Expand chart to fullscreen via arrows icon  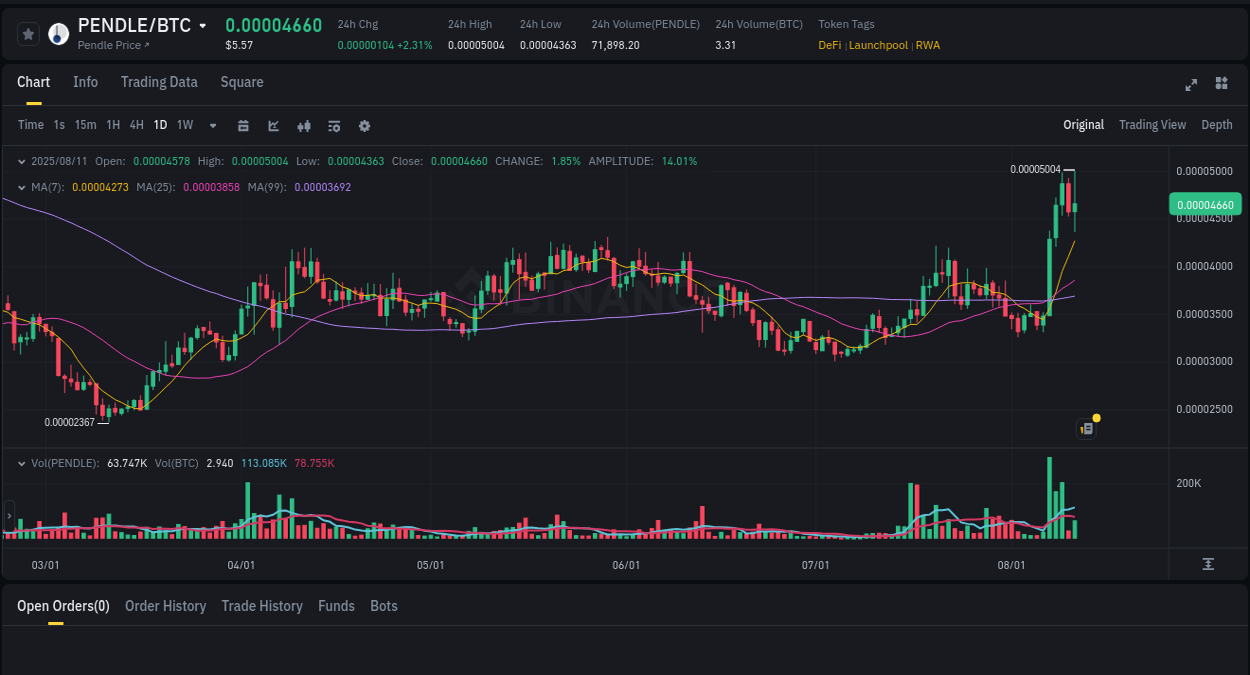point(1190,85)
